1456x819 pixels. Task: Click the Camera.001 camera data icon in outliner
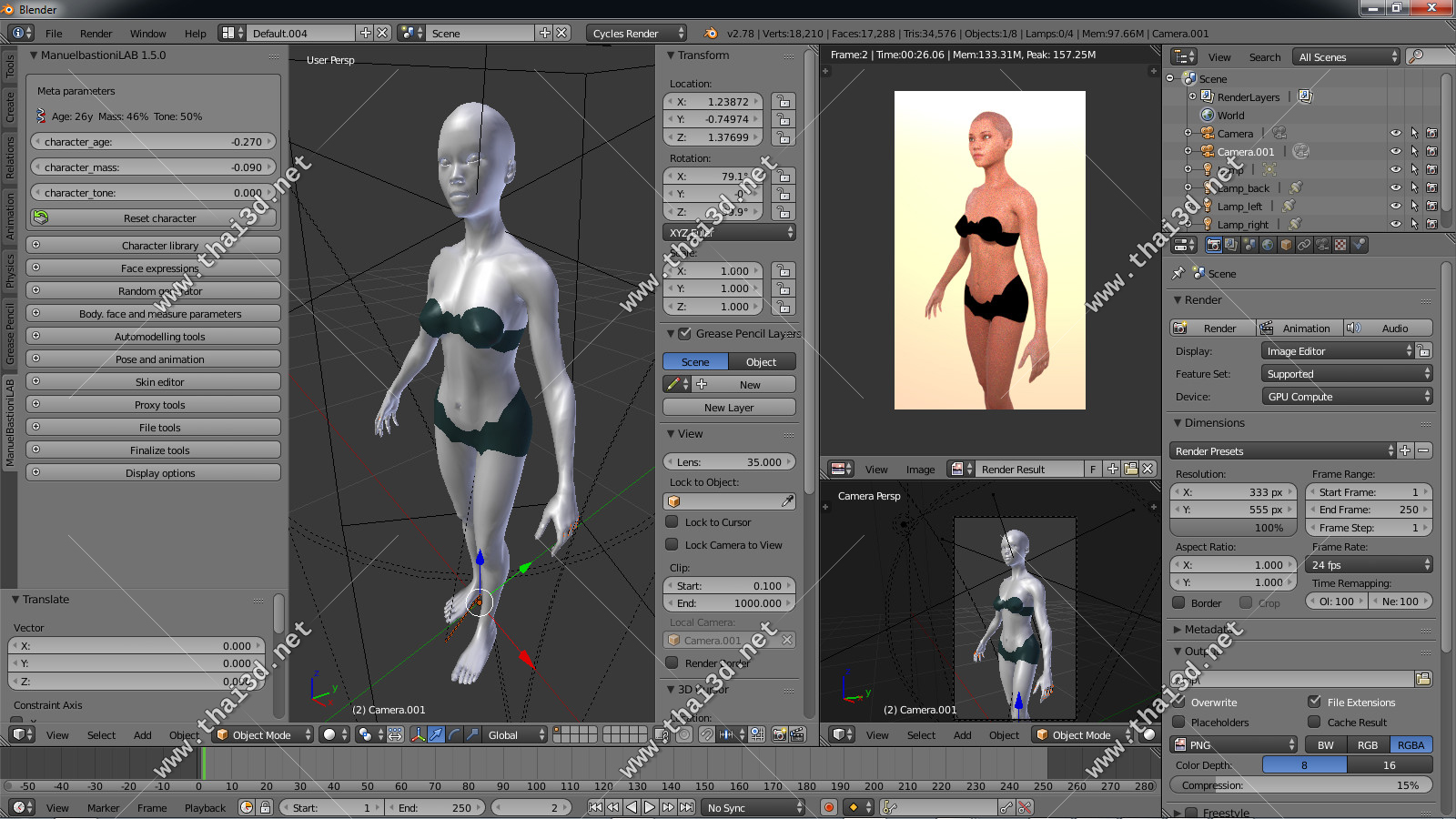point(1300,151)
